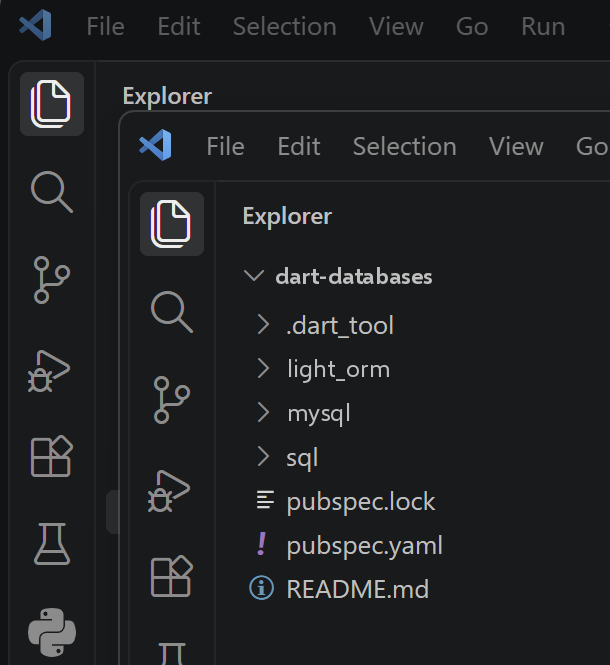
Task: Select the sql folder name
Action: tap(302, 458)
